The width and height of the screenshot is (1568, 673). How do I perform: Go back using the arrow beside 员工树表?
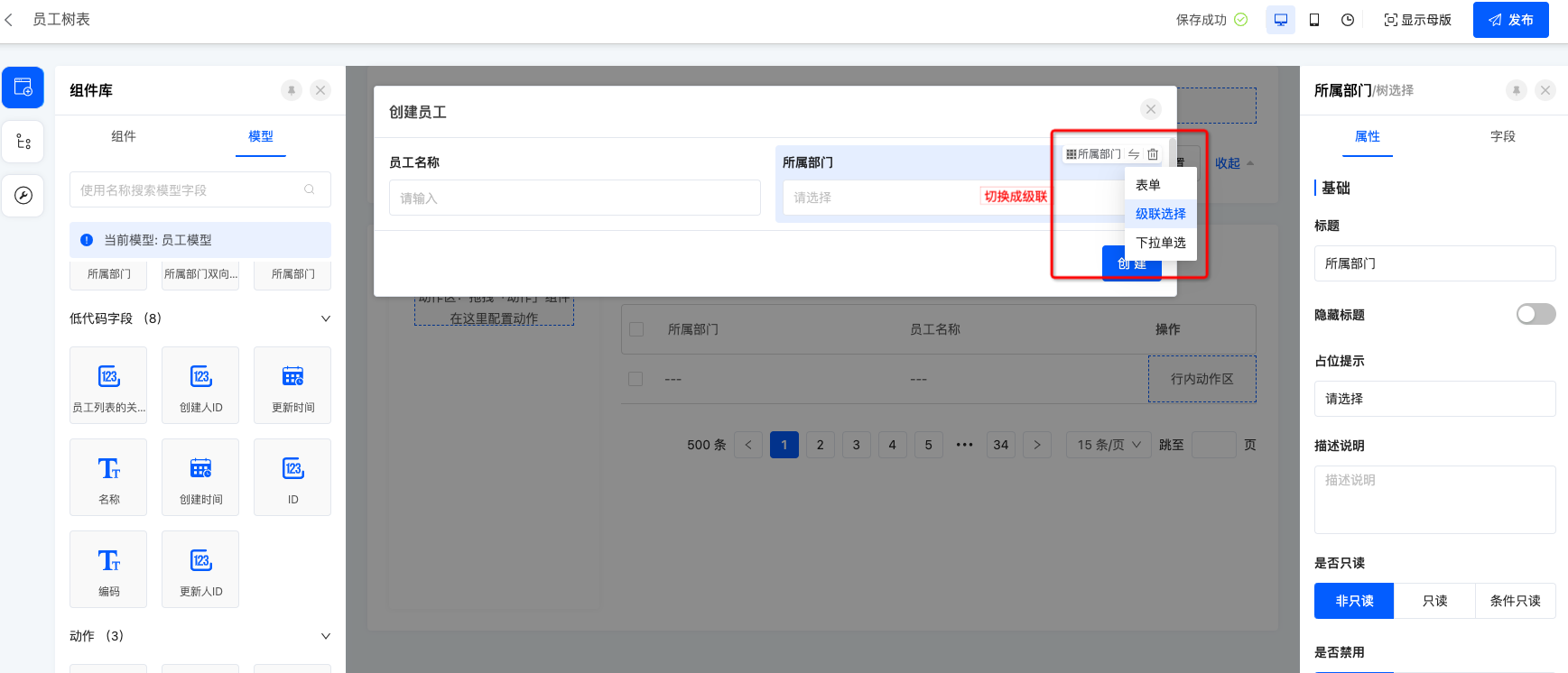9,20
